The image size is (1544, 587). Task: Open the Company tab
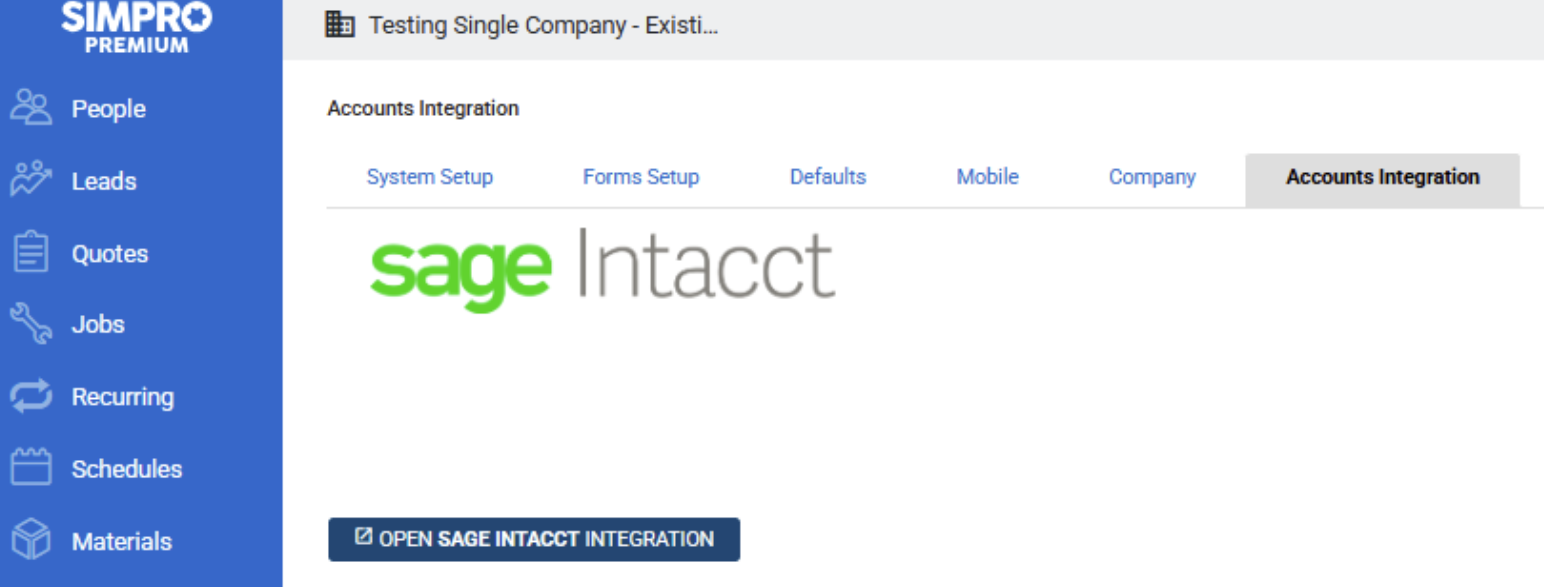1151,177
